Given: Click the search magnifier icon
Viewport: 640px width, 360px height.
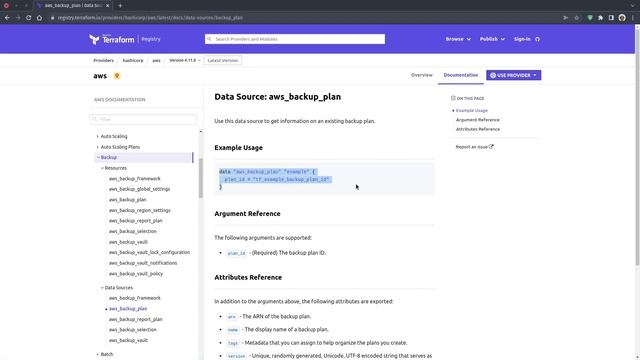Looking at the screenshot, I should tap(209, 39).
